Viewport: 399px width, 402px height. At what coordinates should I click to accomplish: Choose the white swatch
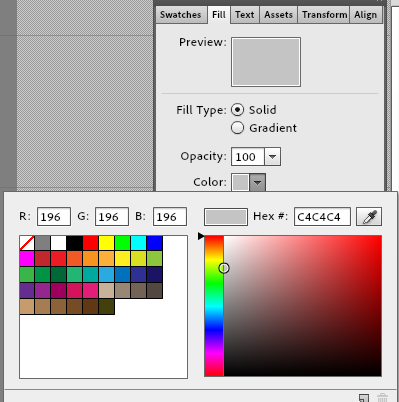[x=59, y=243]
